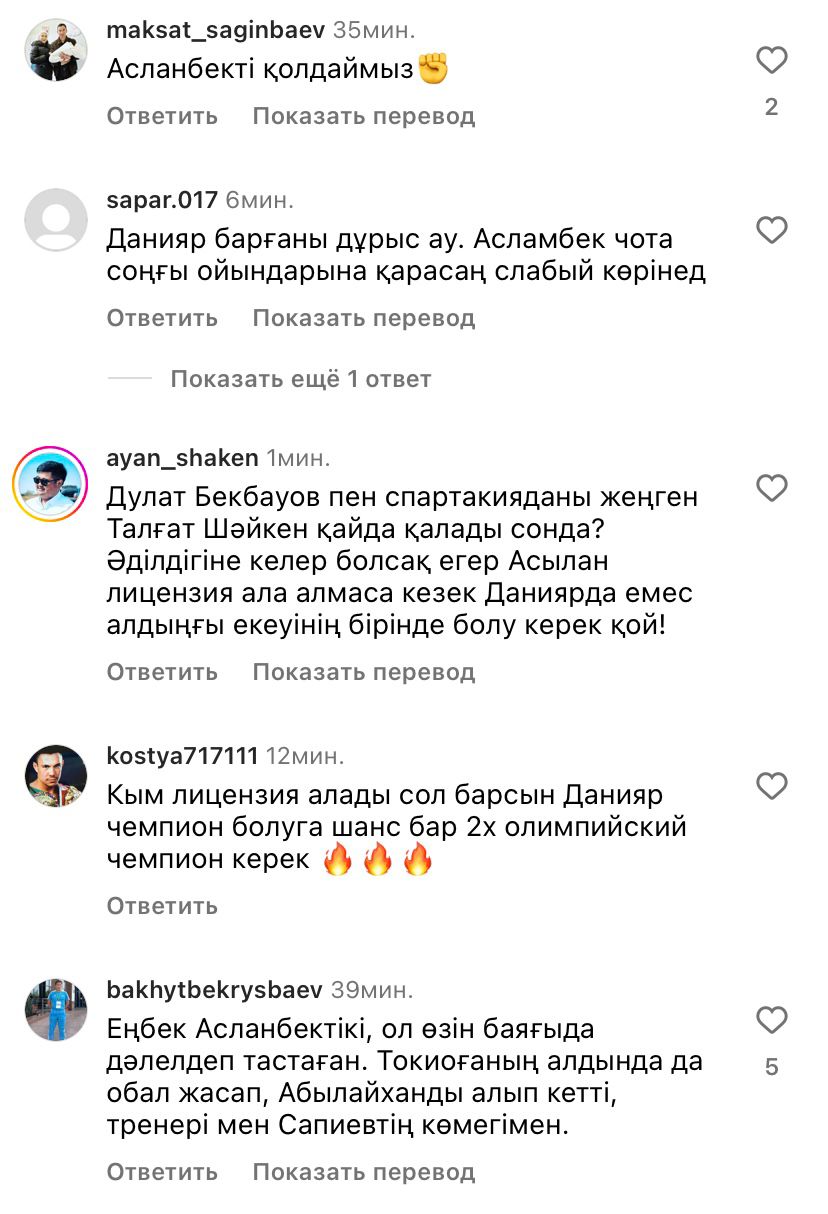
Task: Show translation of bakhytbekrysbaev's comment
Action: pos(363,1172)
